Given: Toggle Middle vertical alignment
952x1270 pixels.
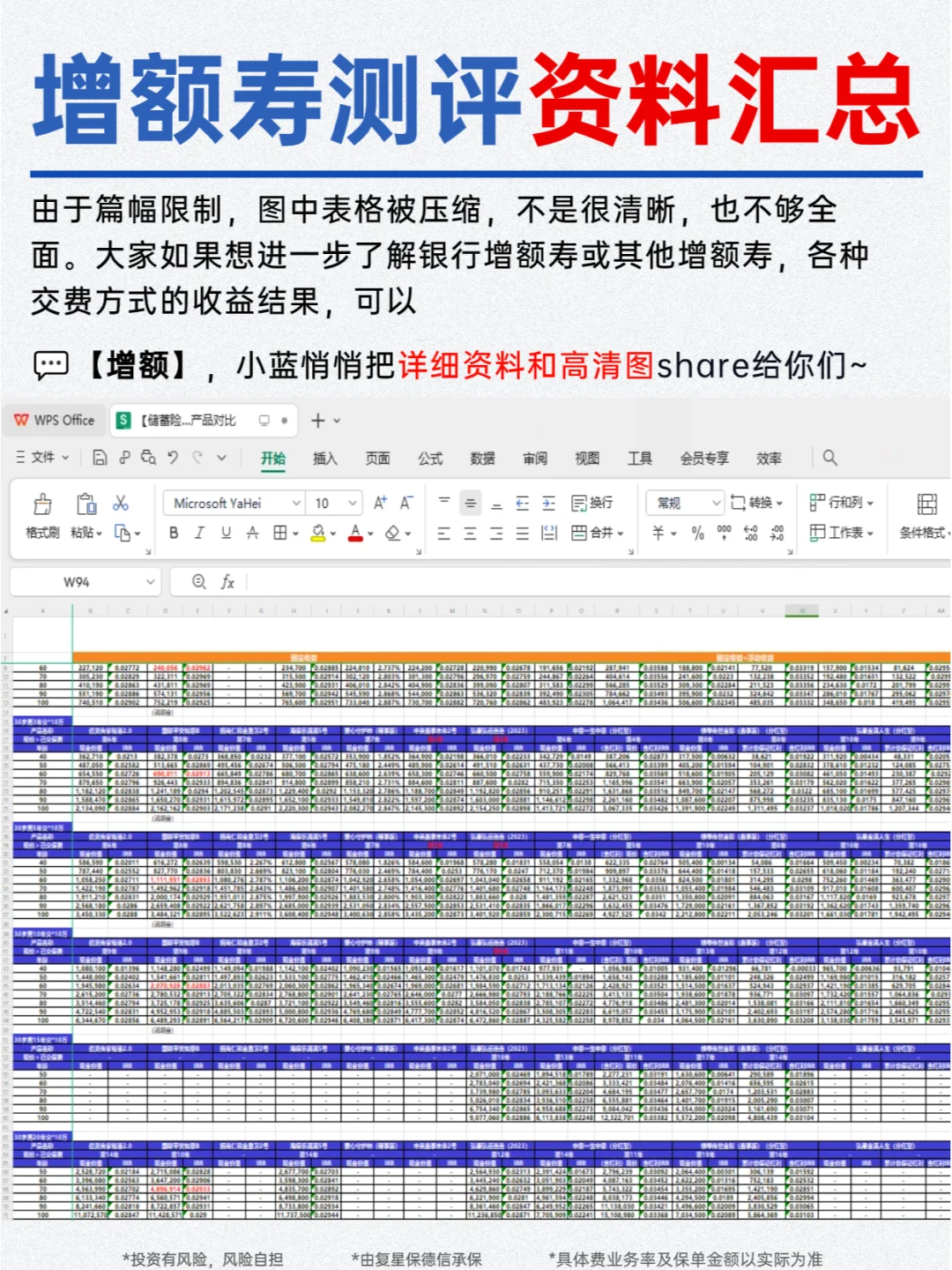Looking at the screenshot, I should [x=471, y=503].
